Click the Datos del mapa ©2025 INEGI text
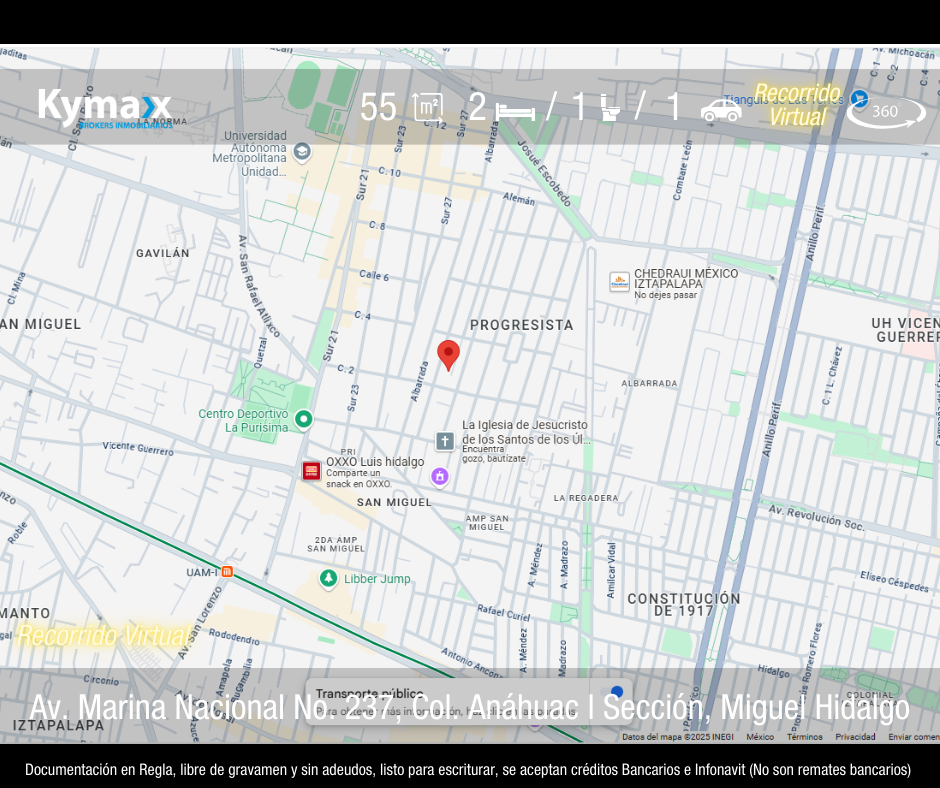Screen dimensions: 940x788 click(x=677, y=736)
